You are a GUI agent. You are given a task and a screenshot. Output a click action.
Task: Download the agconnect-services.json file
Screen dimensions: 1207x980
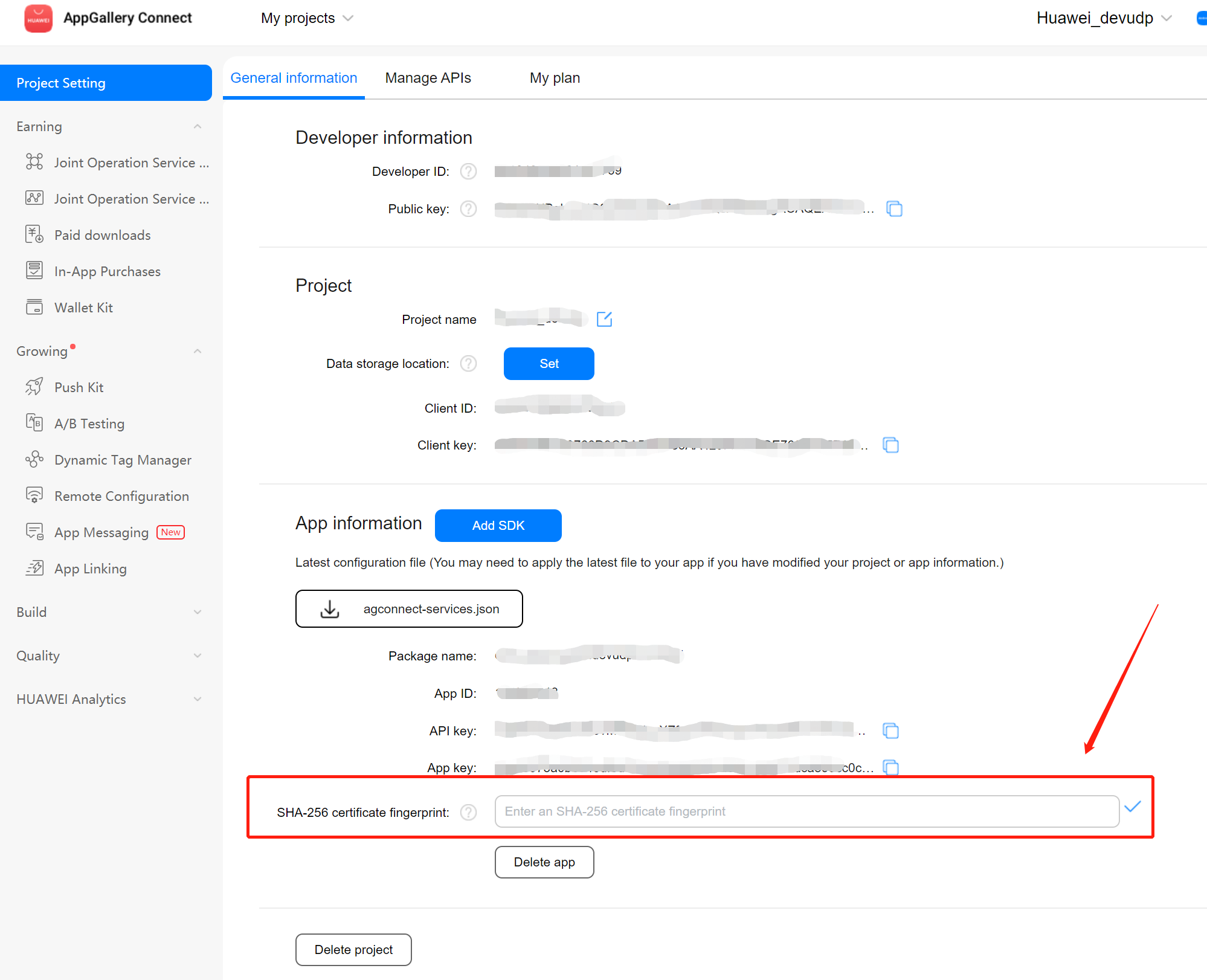pos(409,609)
